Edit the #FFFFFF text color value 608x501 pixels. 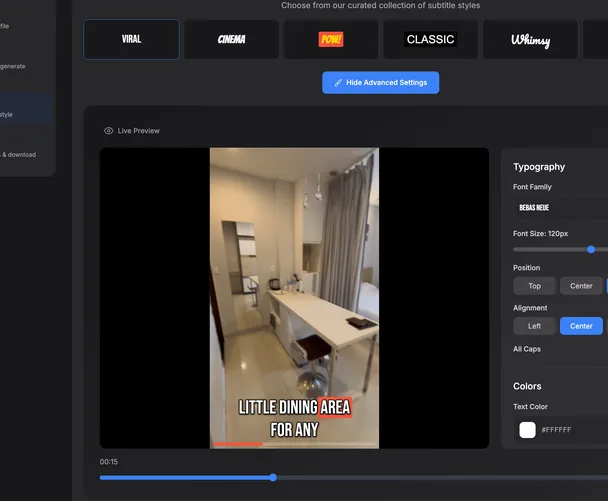(556, 430)
